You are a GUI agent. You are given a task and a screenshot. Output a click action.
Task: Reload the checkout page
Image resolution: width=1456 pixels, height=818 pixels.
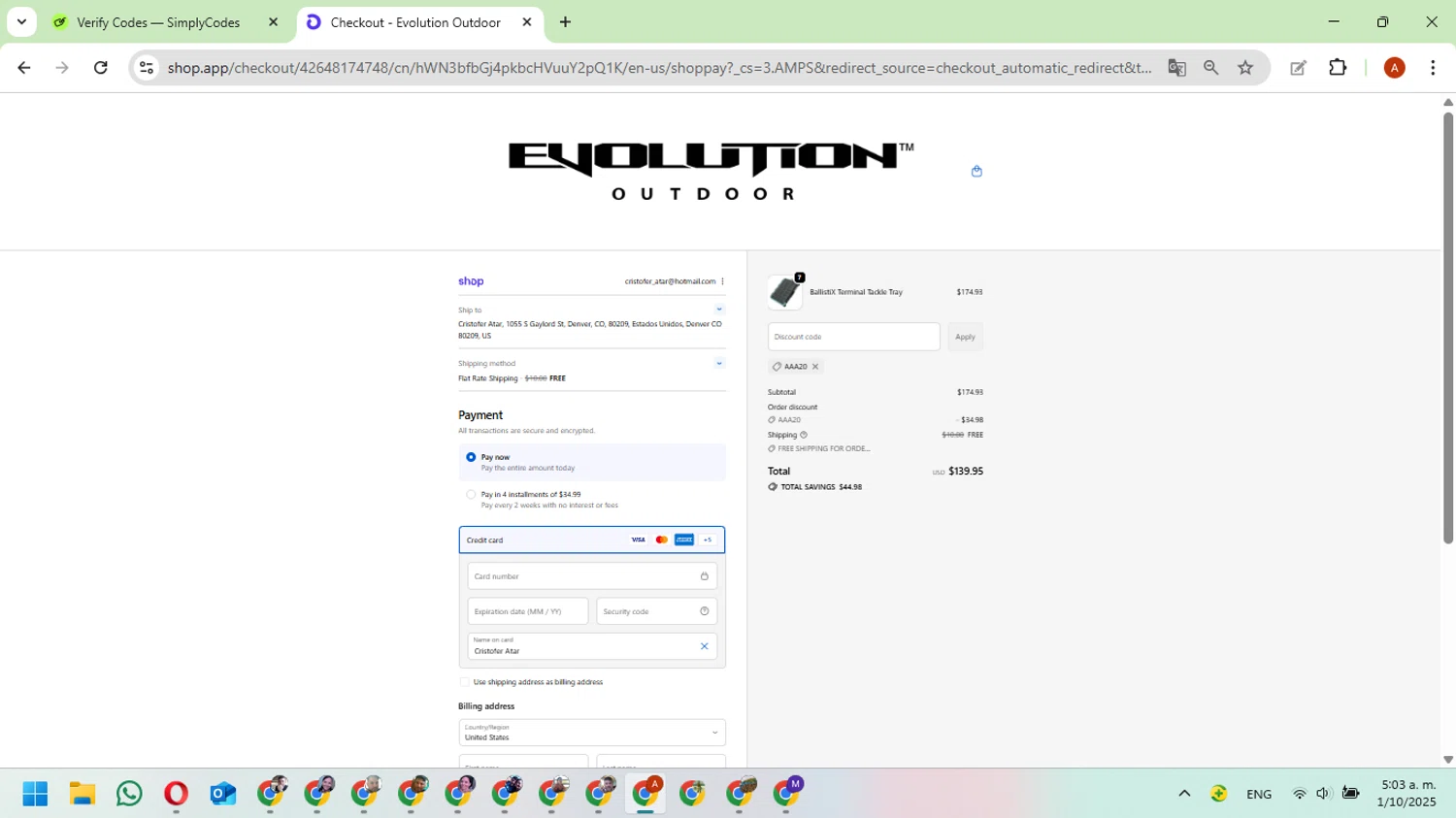pos(101,67)
